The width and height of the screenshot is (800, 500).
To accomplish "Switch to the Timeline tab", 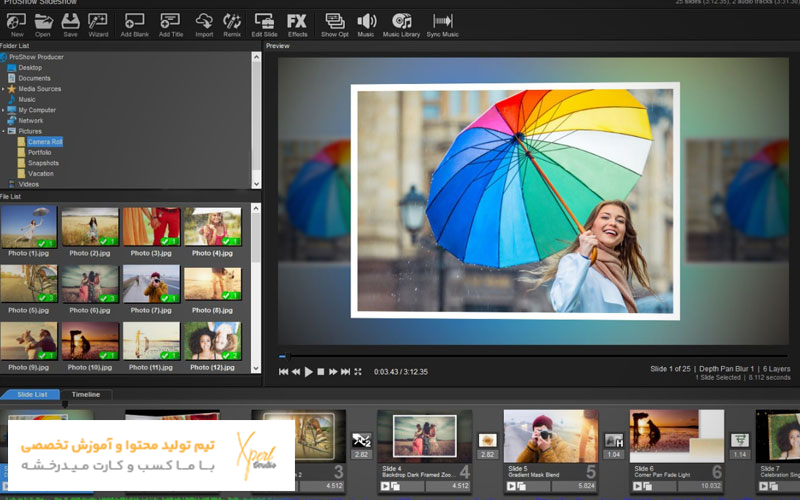I will (x=86, y=394).
